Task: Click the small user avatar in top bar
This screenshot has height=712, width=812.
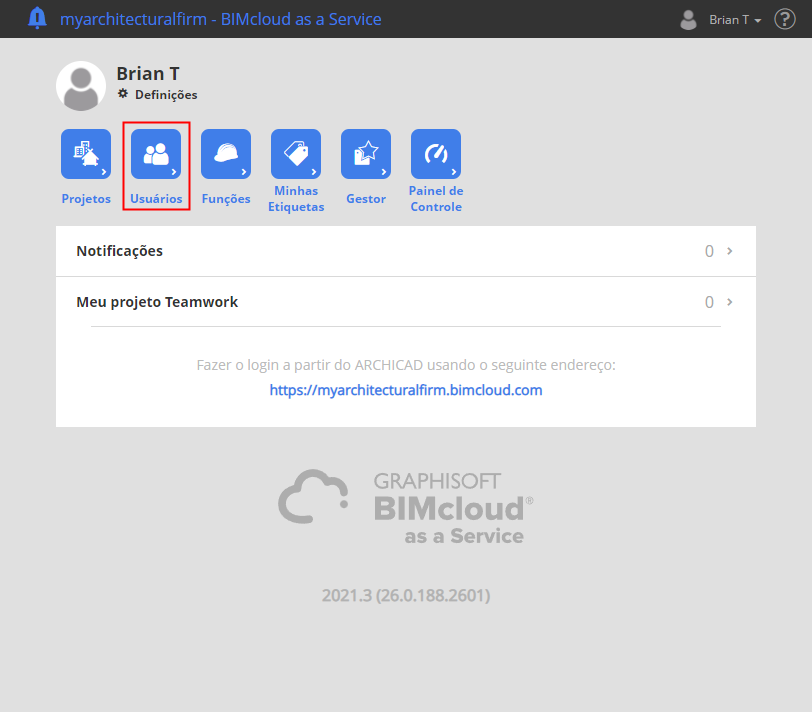Action: [688, 19]
